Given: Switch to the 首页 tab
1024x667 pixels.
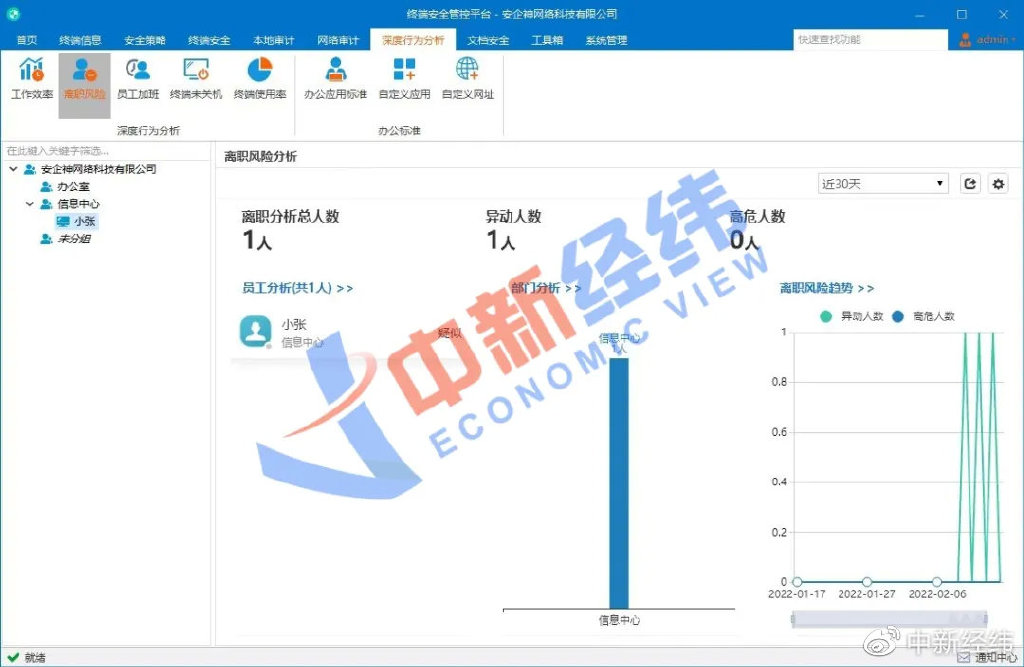Looking at the screenshot, I should tap(27, 40).
